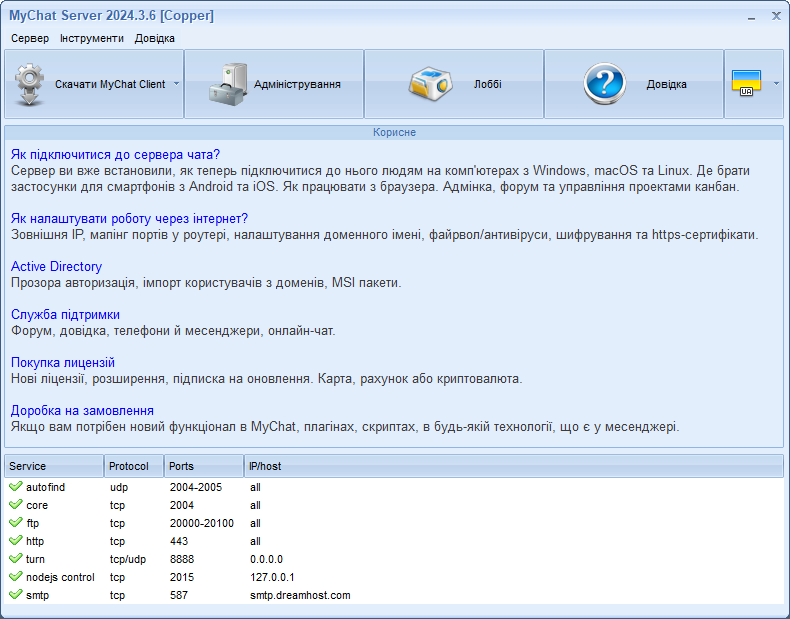Open the Доробка на замовлення link
This screenshot has width=790, height=619.
[82, 410]
